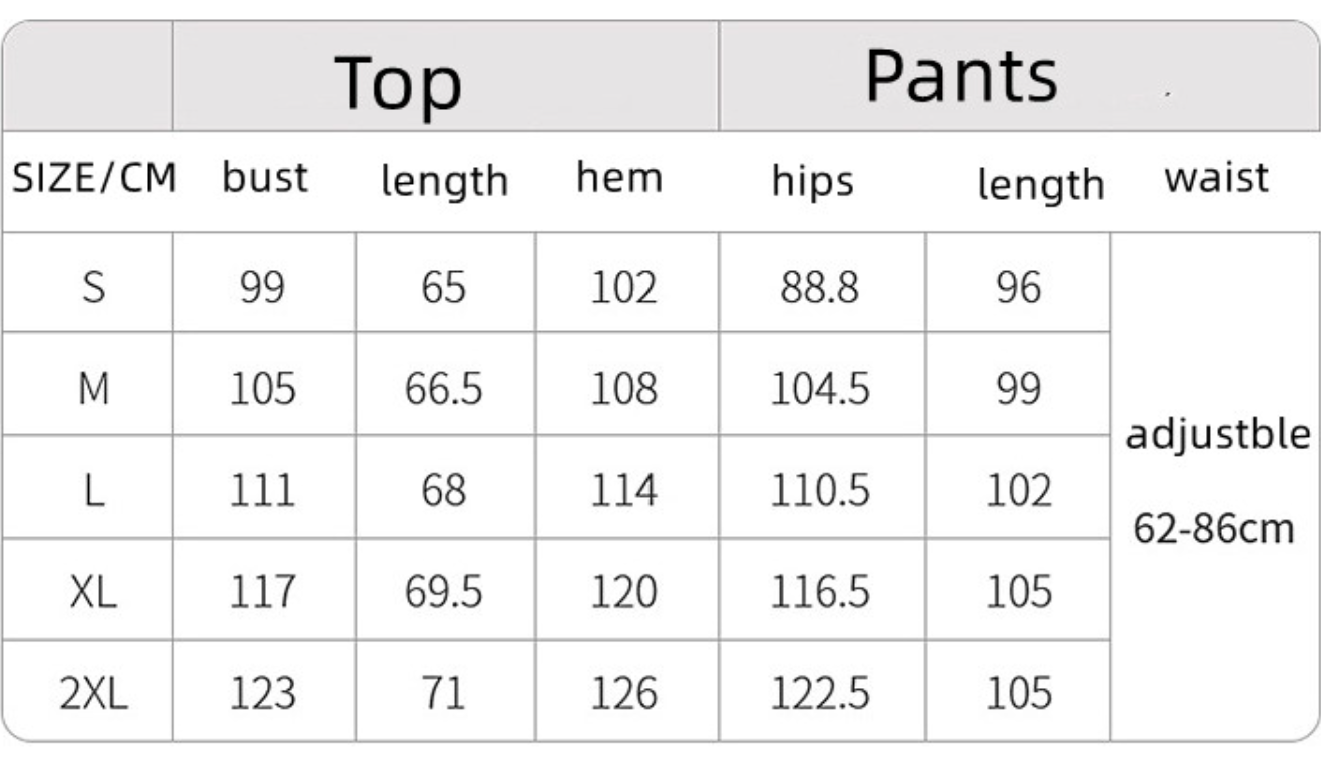This screenshot has width=1321, height=766.
Task: Click the "Pants" header cell
Action: point(960,76)
